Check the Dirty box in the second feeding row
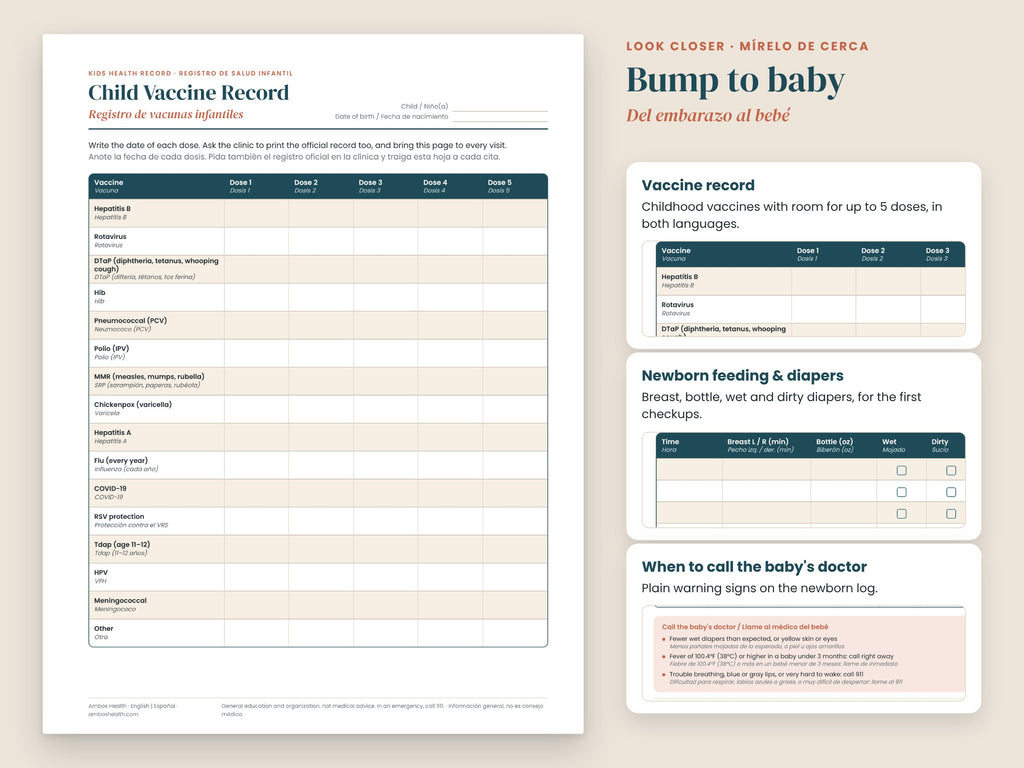 (951, 492)
